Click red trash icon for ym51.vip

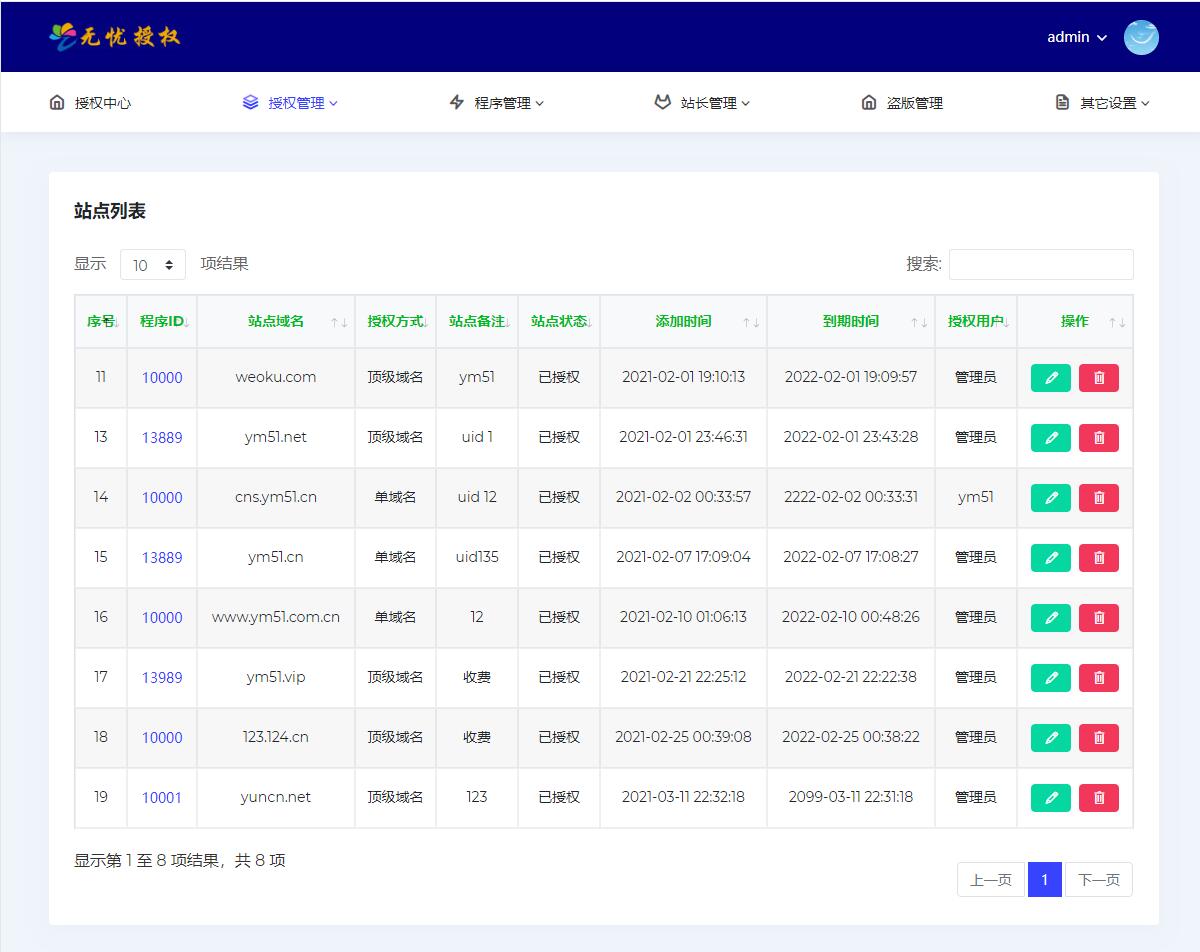point(1098,678)
